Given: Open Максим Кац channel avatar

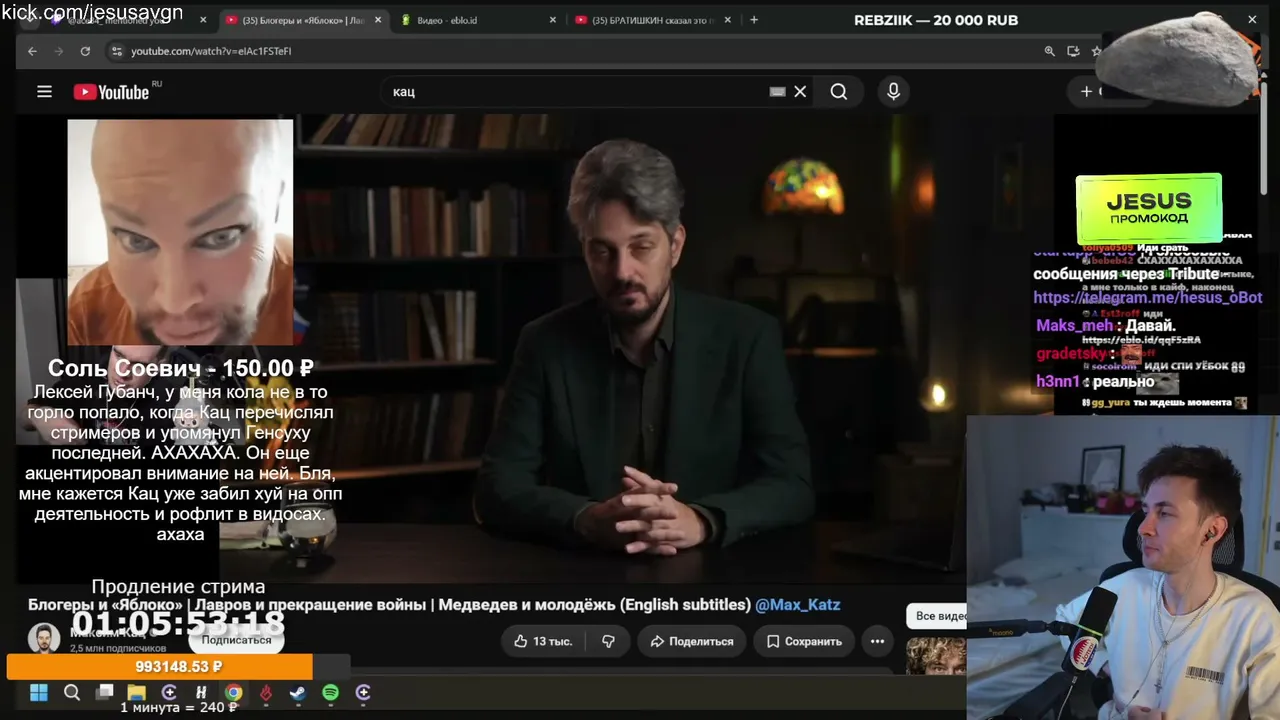Looking at the screenshot, I should pos(43,639).
